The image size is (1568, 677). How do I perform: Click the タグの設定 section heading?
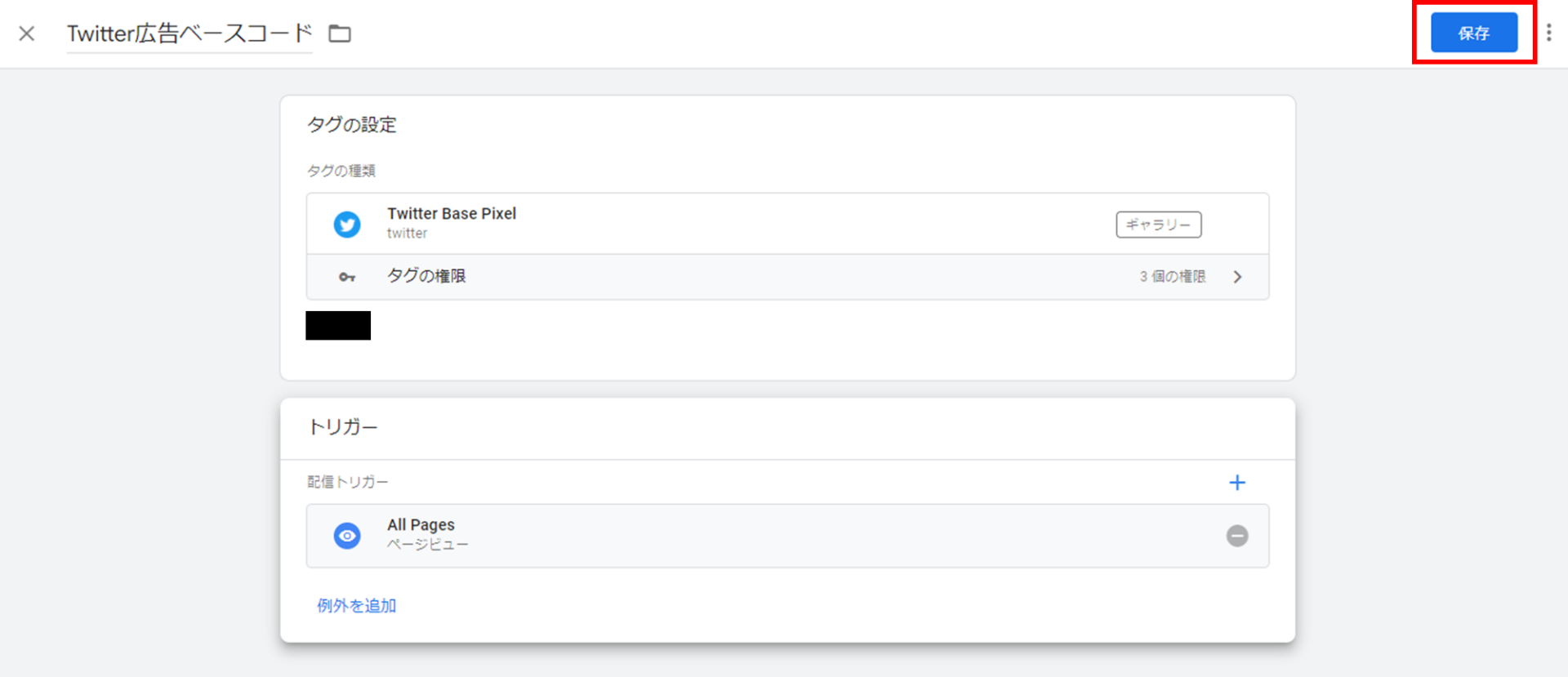click(x=352, y=125)
